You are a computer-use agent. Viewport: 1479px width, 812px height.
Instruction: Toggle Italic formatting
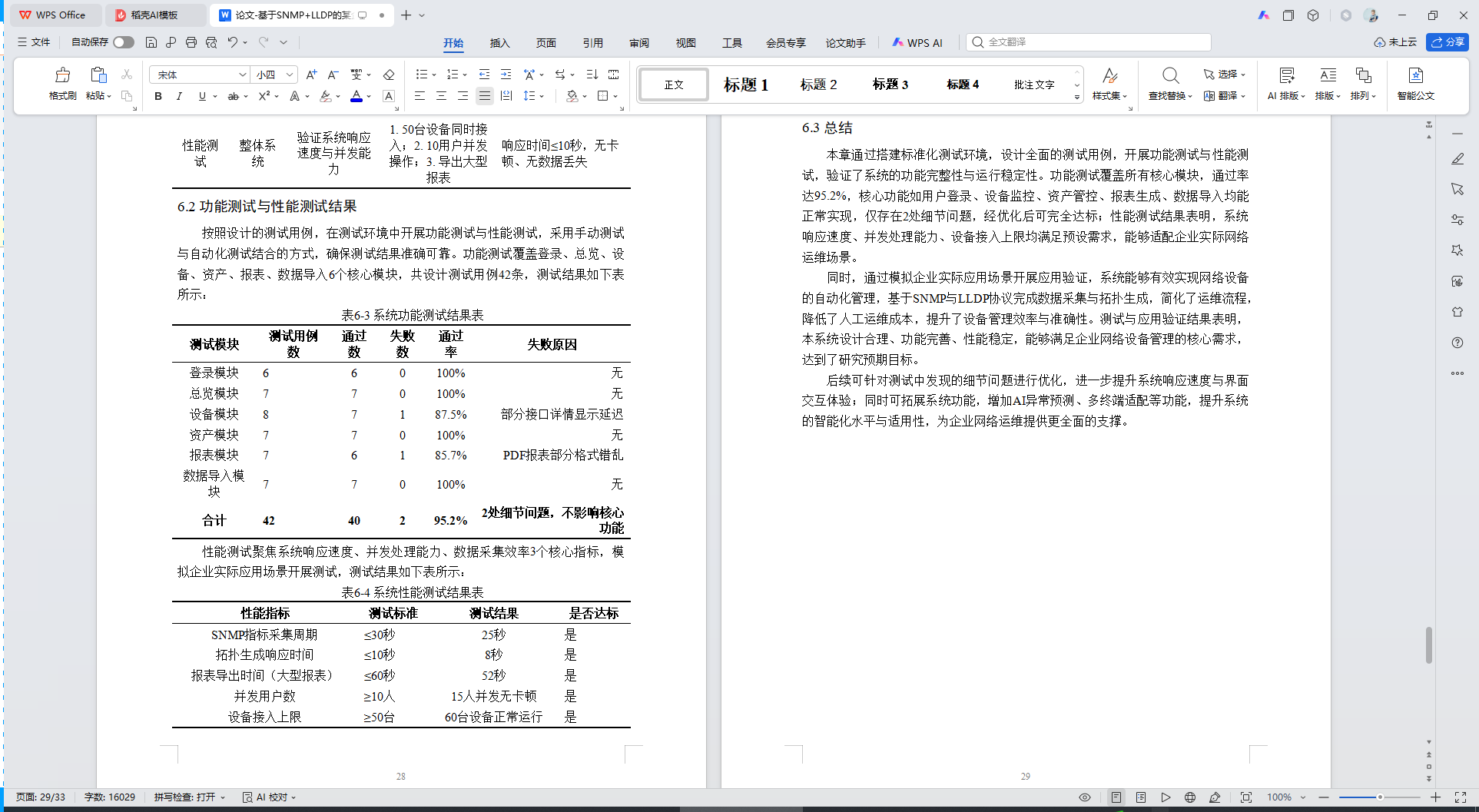(179, 96)
